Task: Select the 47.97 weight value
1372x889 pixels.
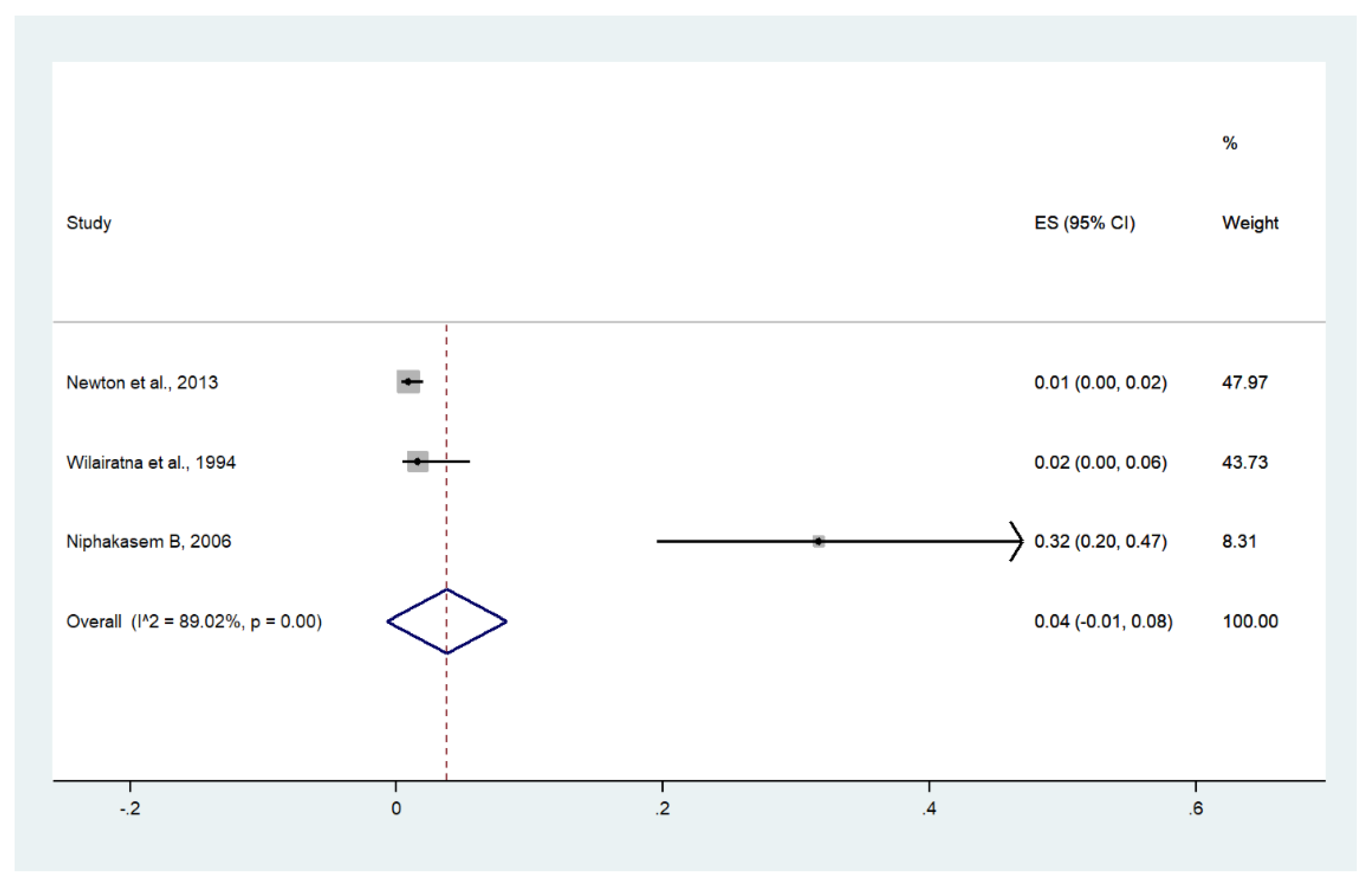Action: point(1245,382)
